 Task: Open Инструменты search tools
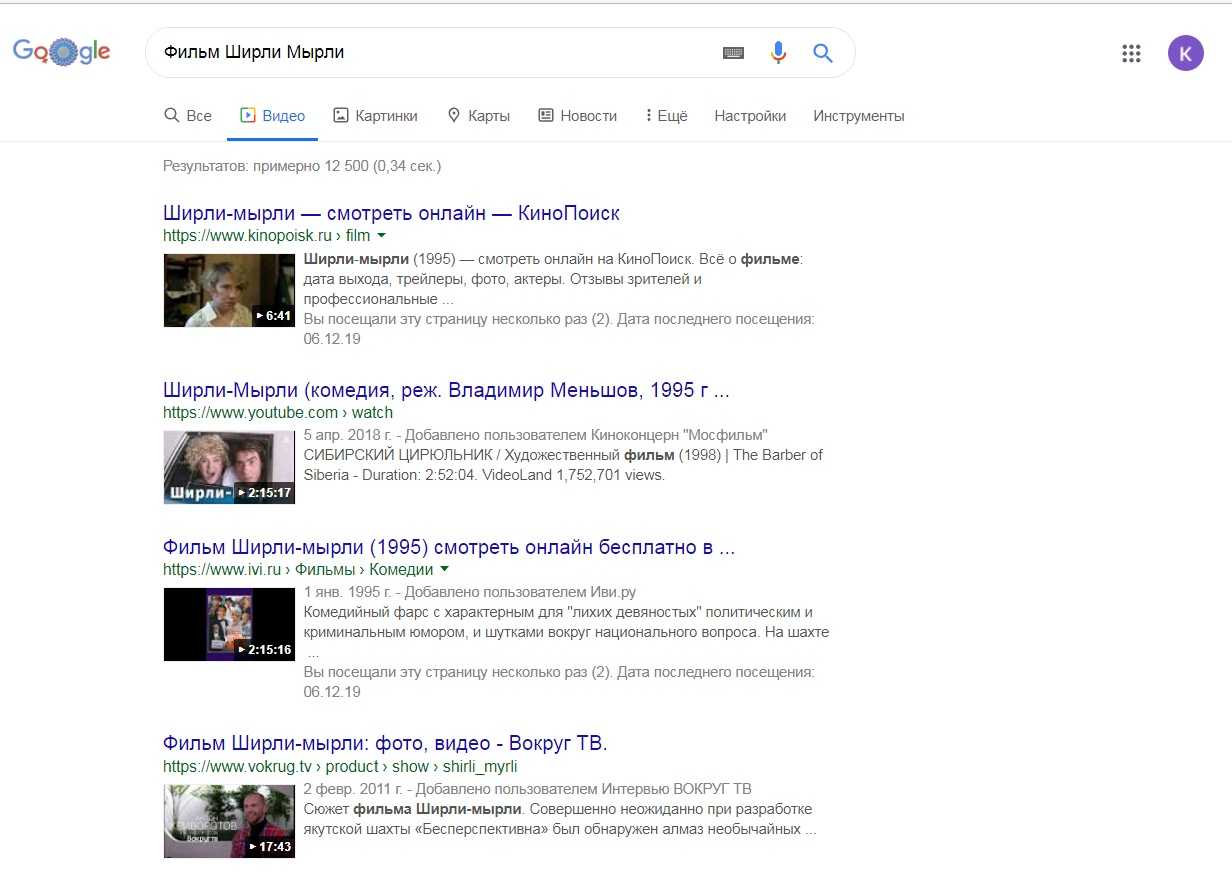[x=858, y=116]
